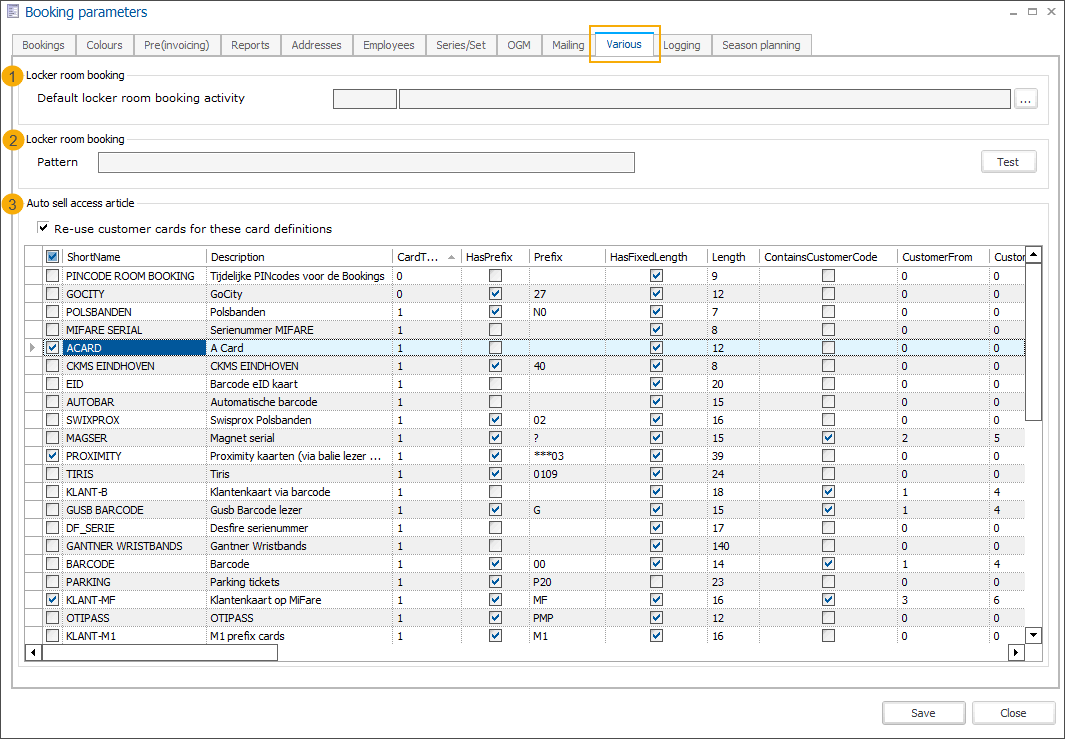This screenshot has width=1065, height=739.
Task: Sort by the Description column header
Action: coord(300,257)
